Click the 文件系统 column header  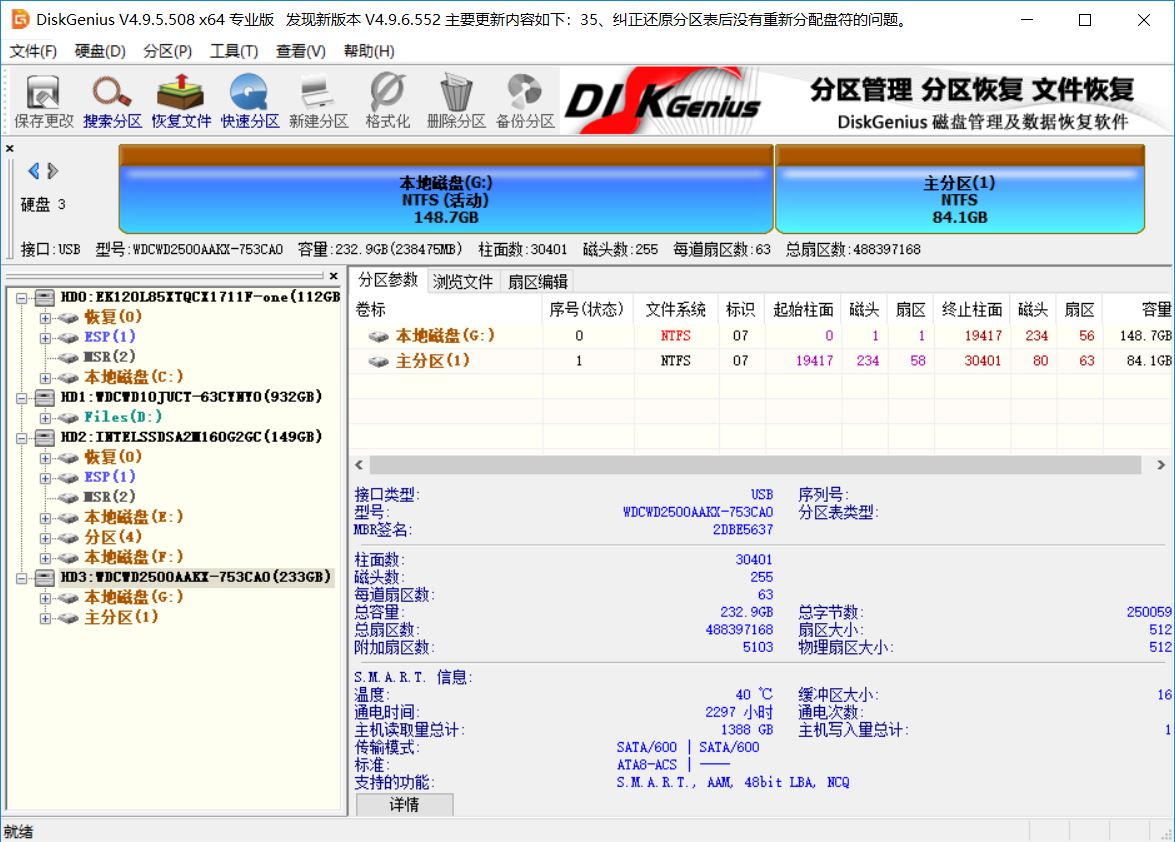click(x=675, y=309)
